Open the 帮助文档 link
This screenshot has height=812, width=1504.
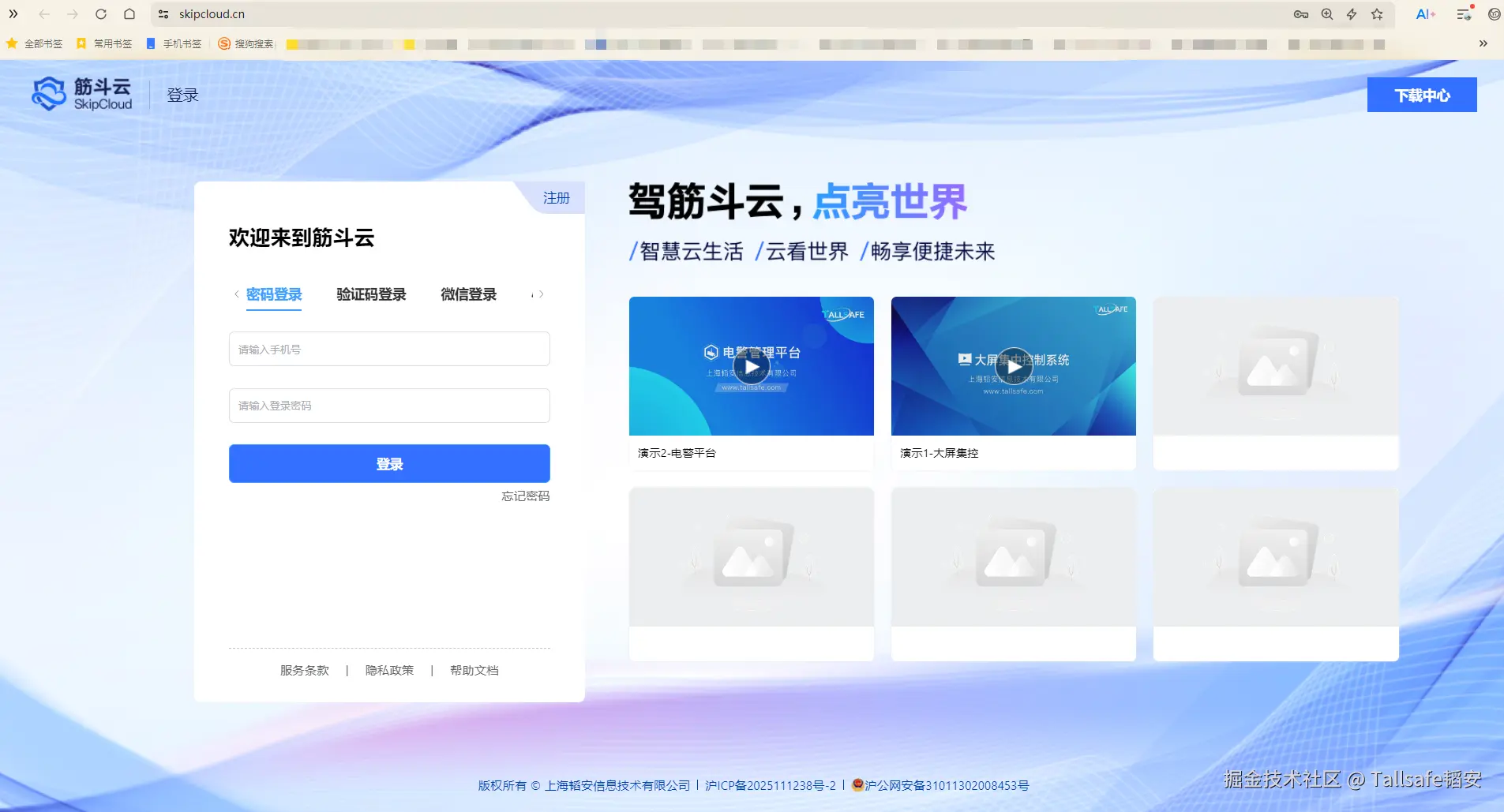click(x=474, y=671)
